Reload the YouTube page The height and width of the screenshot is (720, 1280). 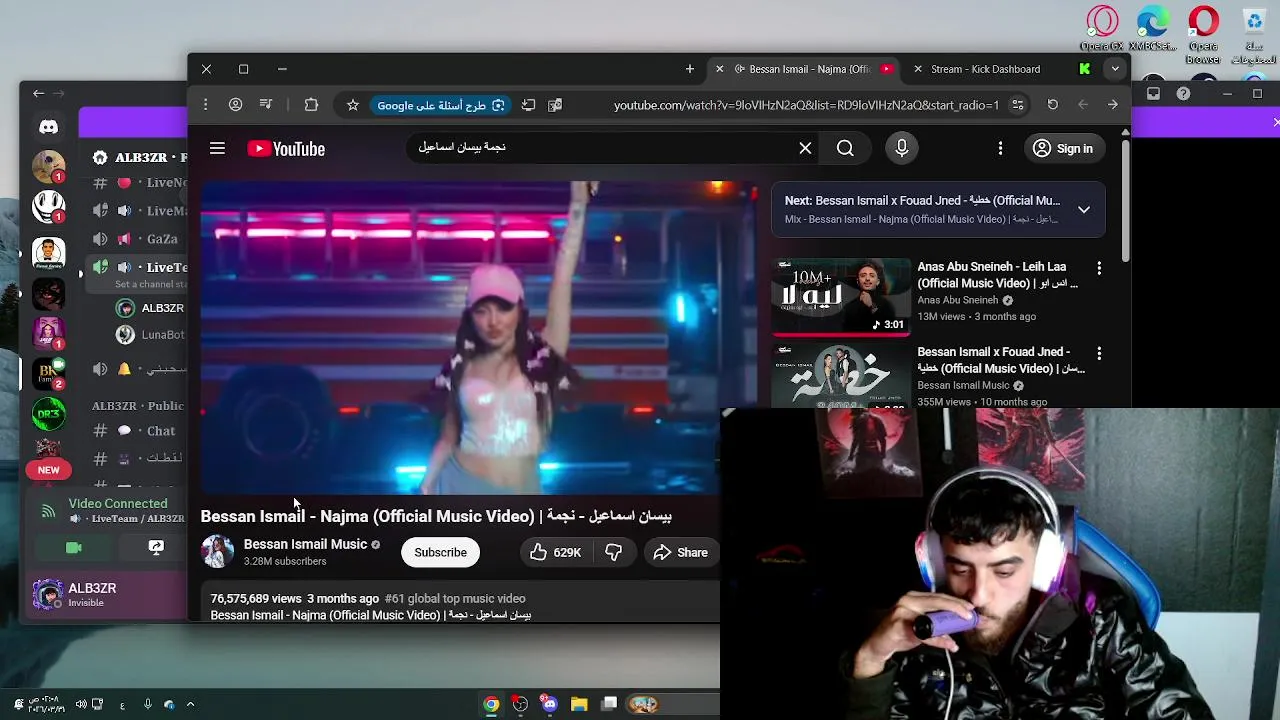click(x=1052, y=105)
